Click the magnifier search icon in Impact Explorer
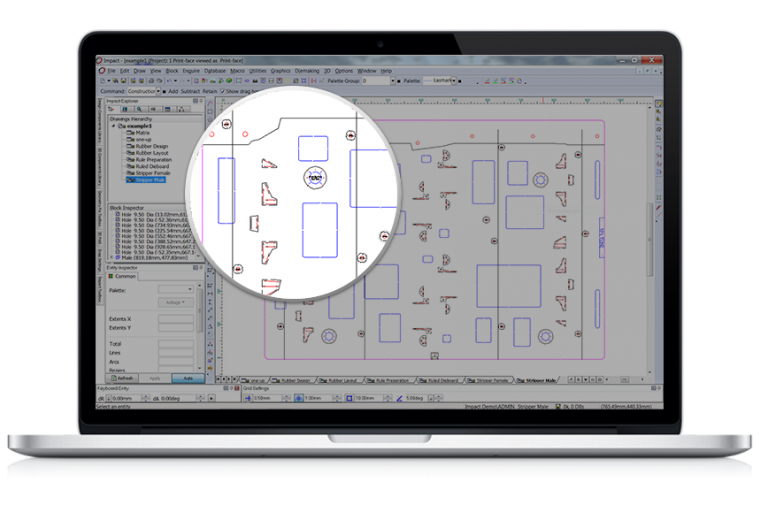 [x=139, y=109]
